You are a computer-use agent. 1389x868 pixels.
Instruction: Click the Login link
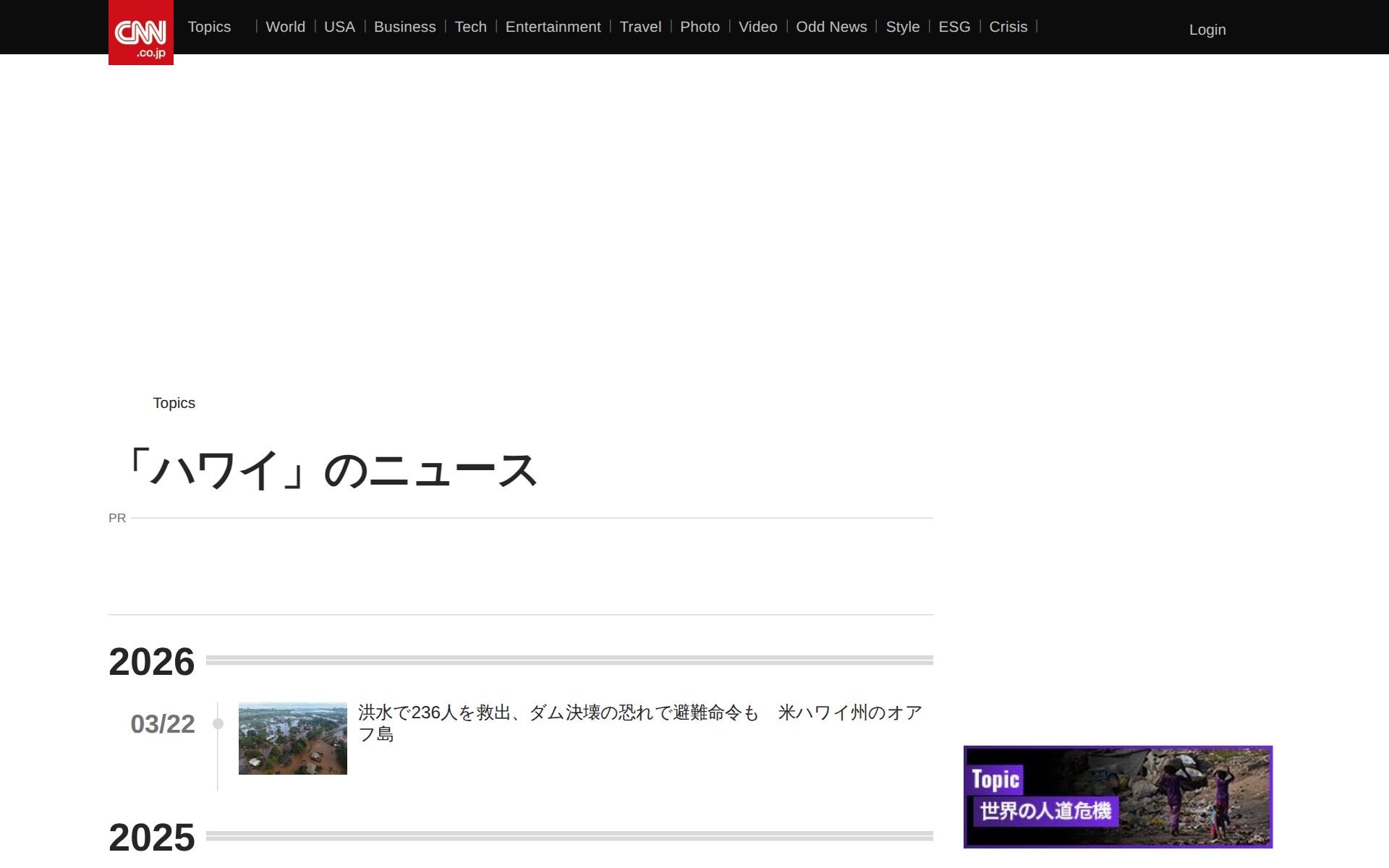1207,30
